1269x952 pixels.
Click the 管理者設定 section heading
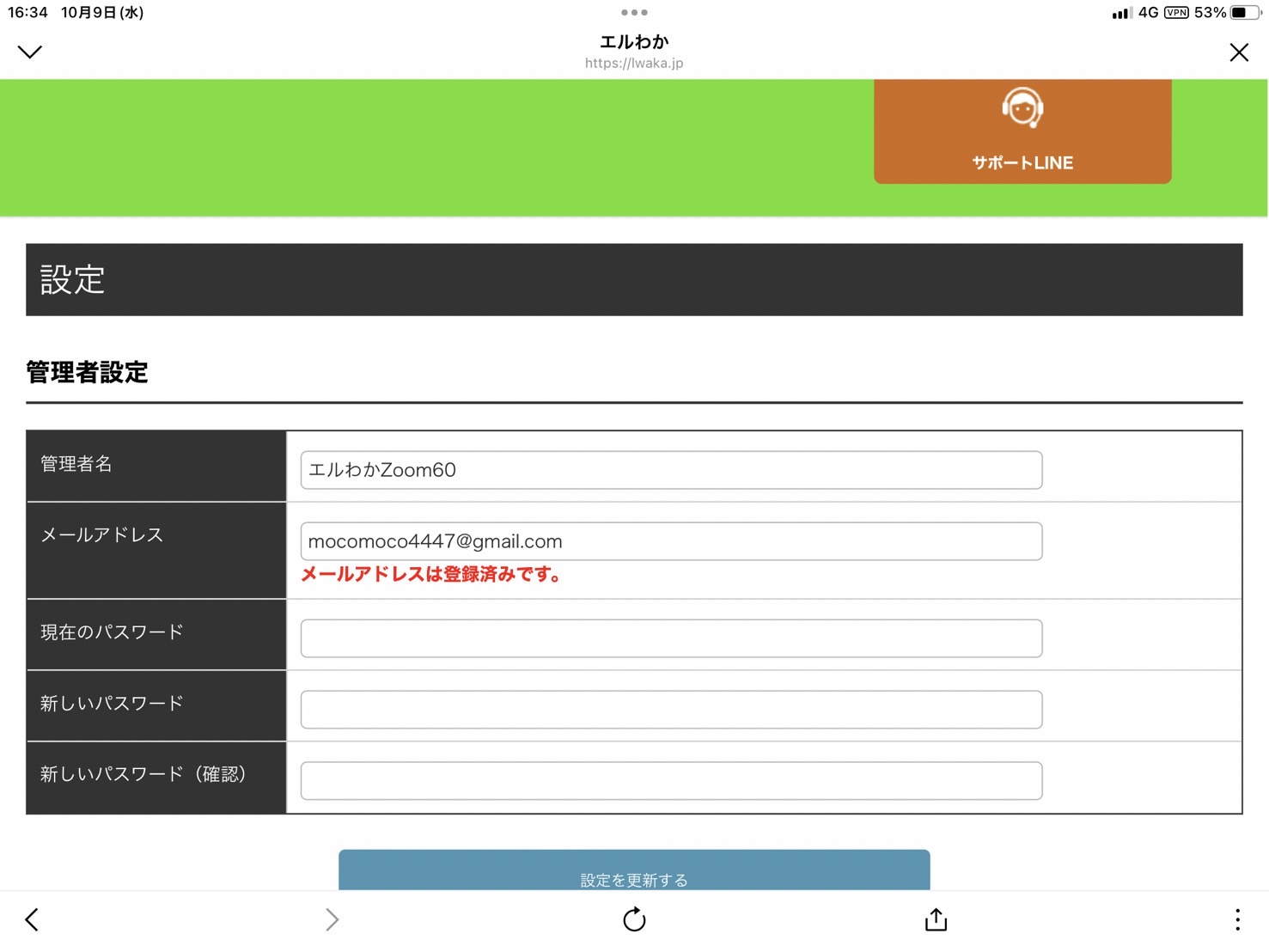87,372
